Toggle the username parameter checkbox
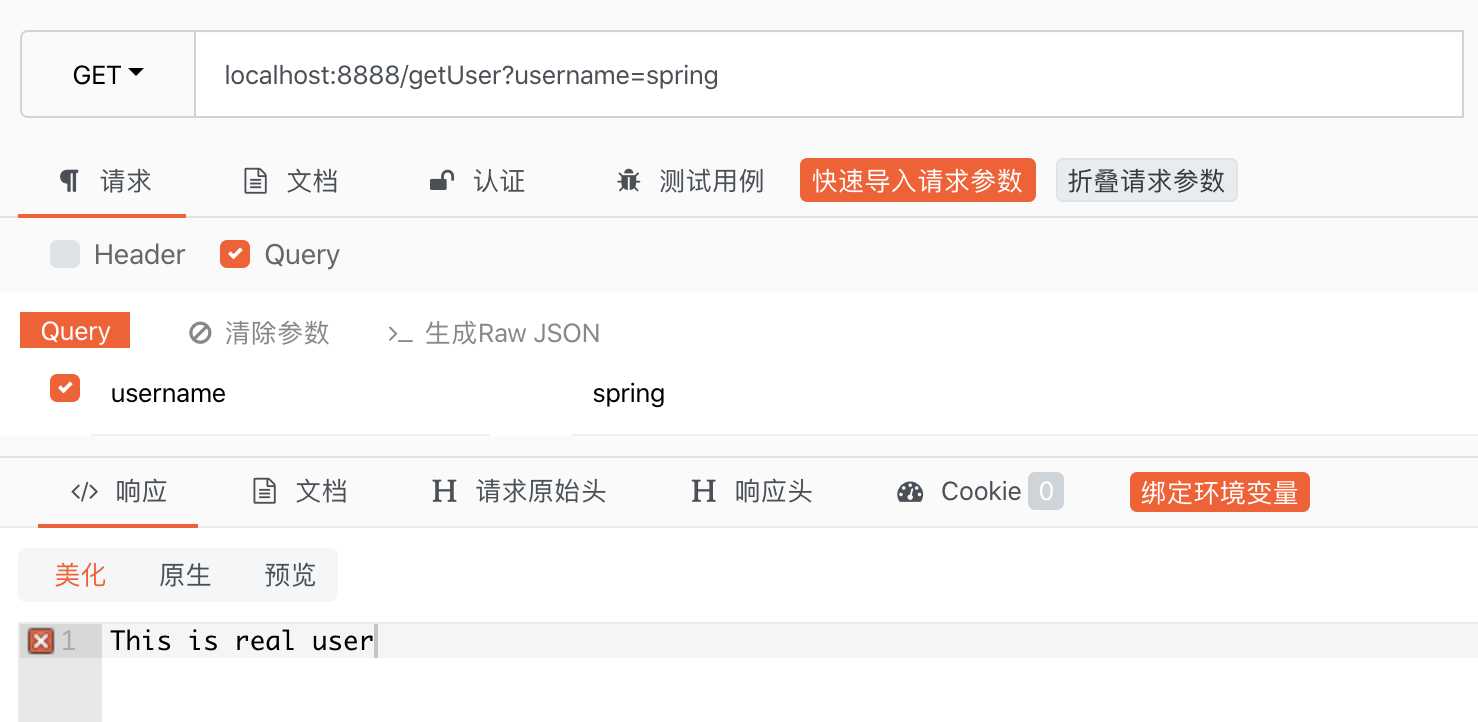 pos(65,388)
